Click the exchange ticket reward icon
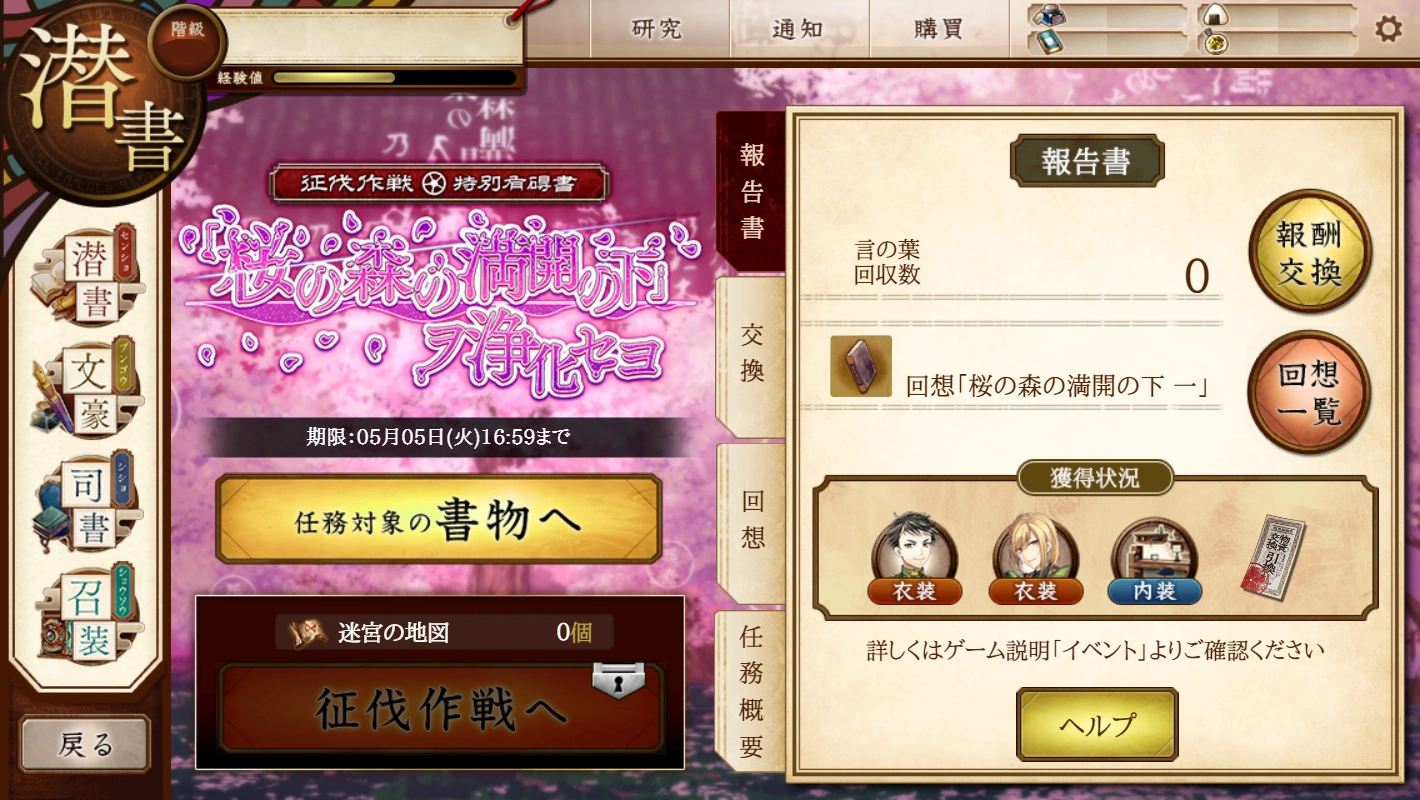 point(1273,558)
